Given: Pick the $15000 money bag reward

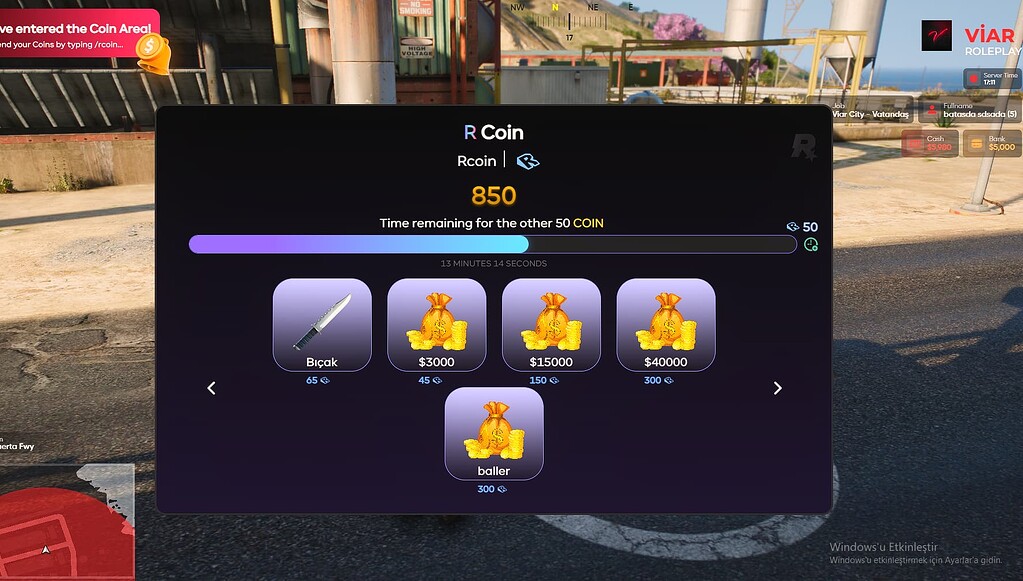Looking at the screenshot, I should pos(551,325).
